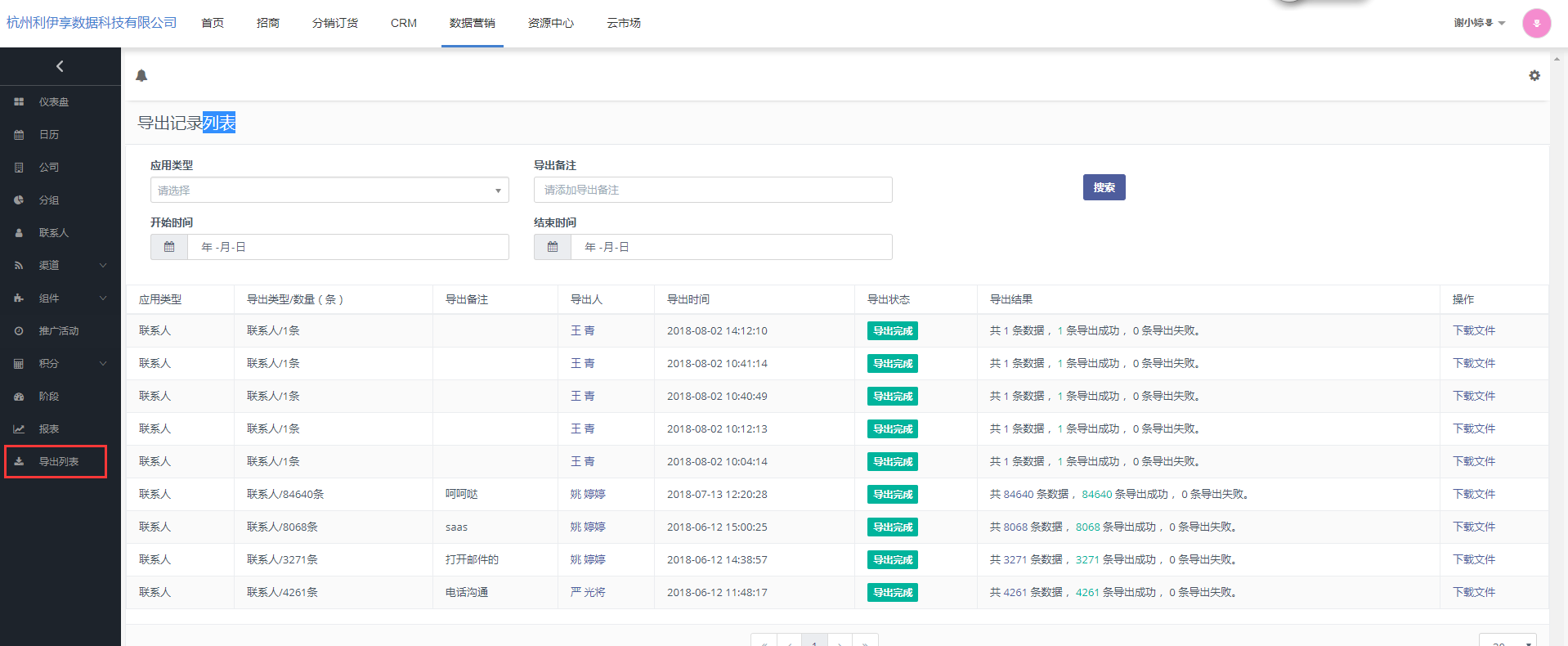This screenshot has height=646, width=1568.
Task: Click the 开始时间 date input field
Action: tap(347, 247)
